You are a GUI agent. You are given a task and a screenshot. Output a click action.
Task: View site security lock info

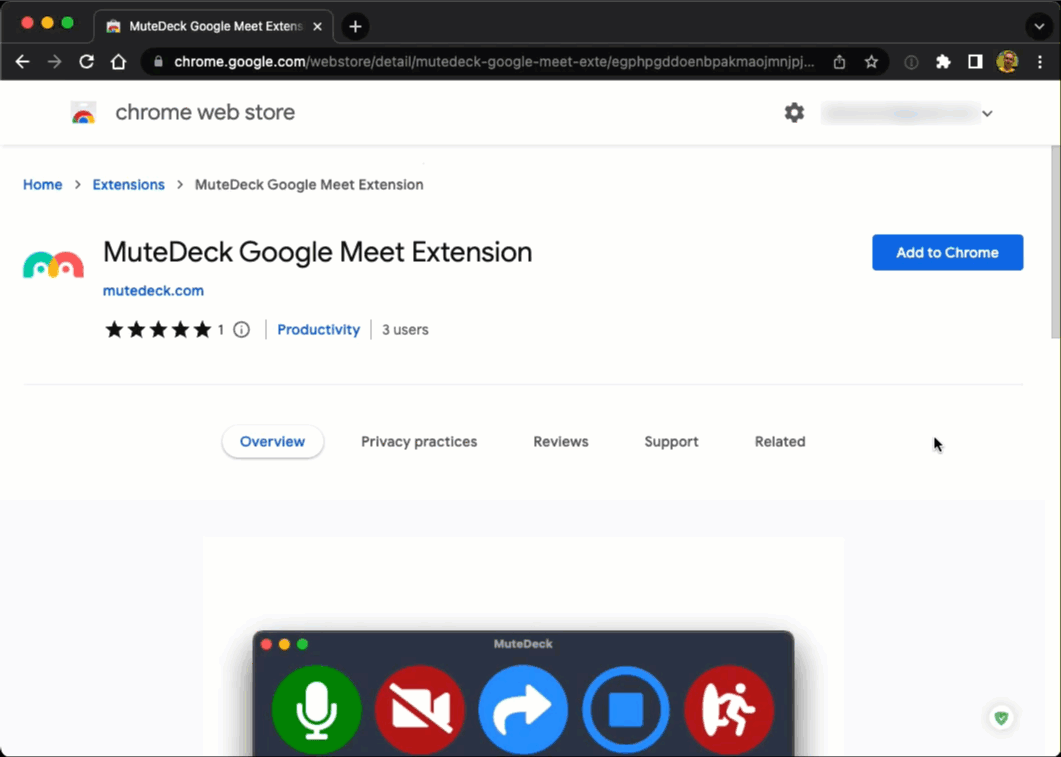pyautogui.click(x=158, y=62)
